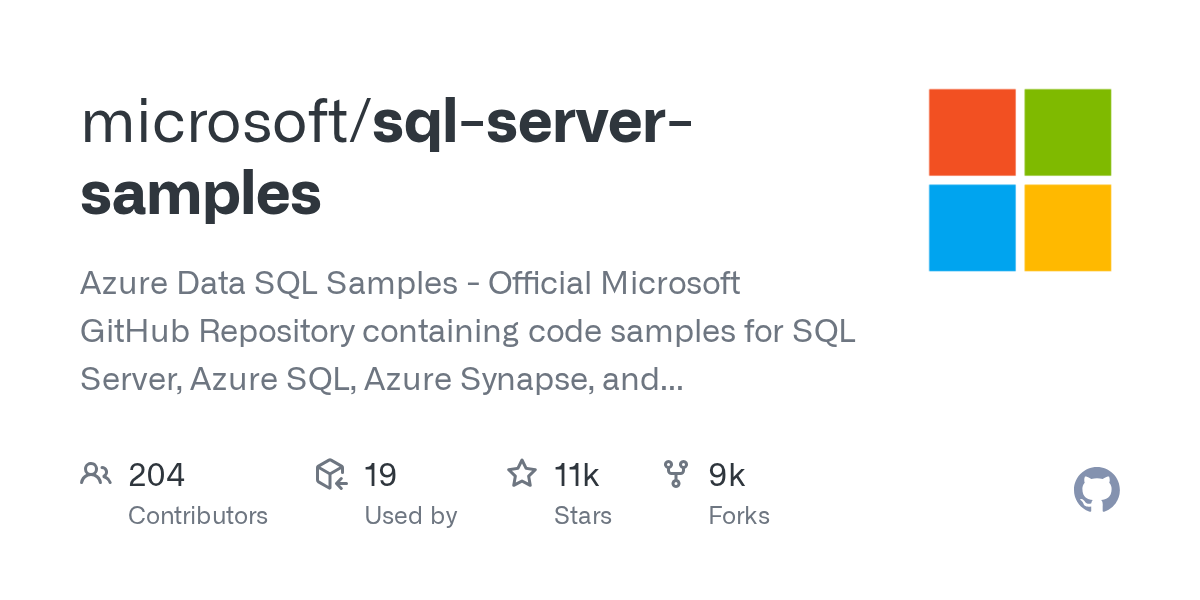Viewport: 1200px width, 600px height.
Task: Click the Forks branch icon
Action: click(x=676, y=474)
